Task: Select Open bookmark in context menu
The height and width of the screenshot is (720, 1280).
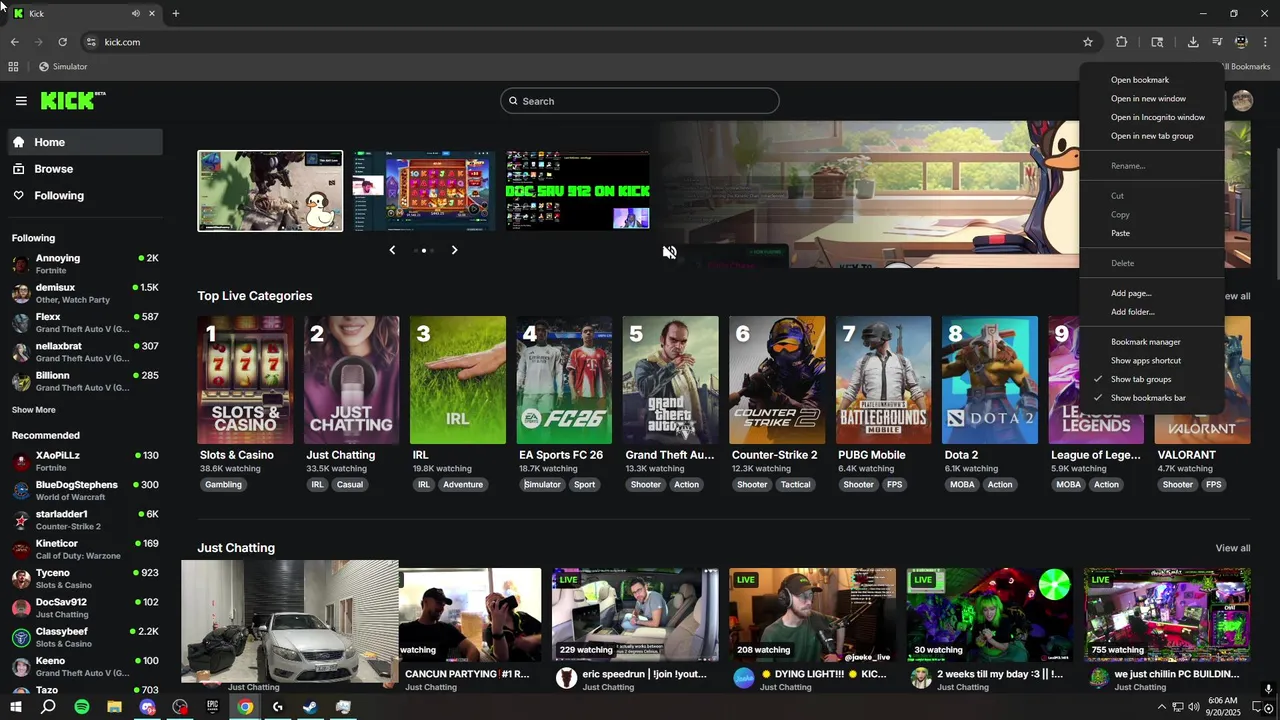Action: pos(1152,80)
